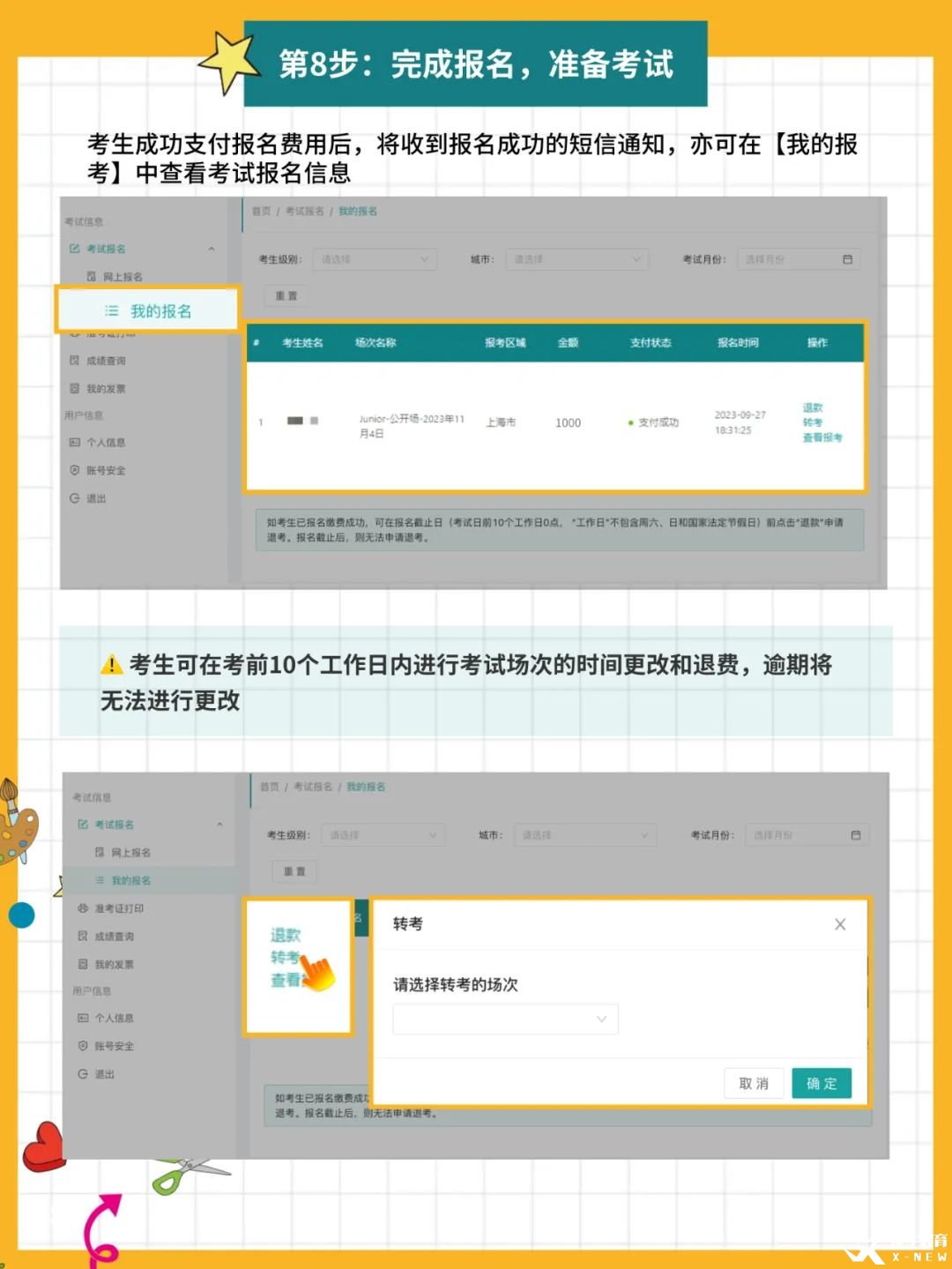The height and width of the screenshot is (1269, 952).
Task: Click the 报考区域 column header
Action: (505, 343)
